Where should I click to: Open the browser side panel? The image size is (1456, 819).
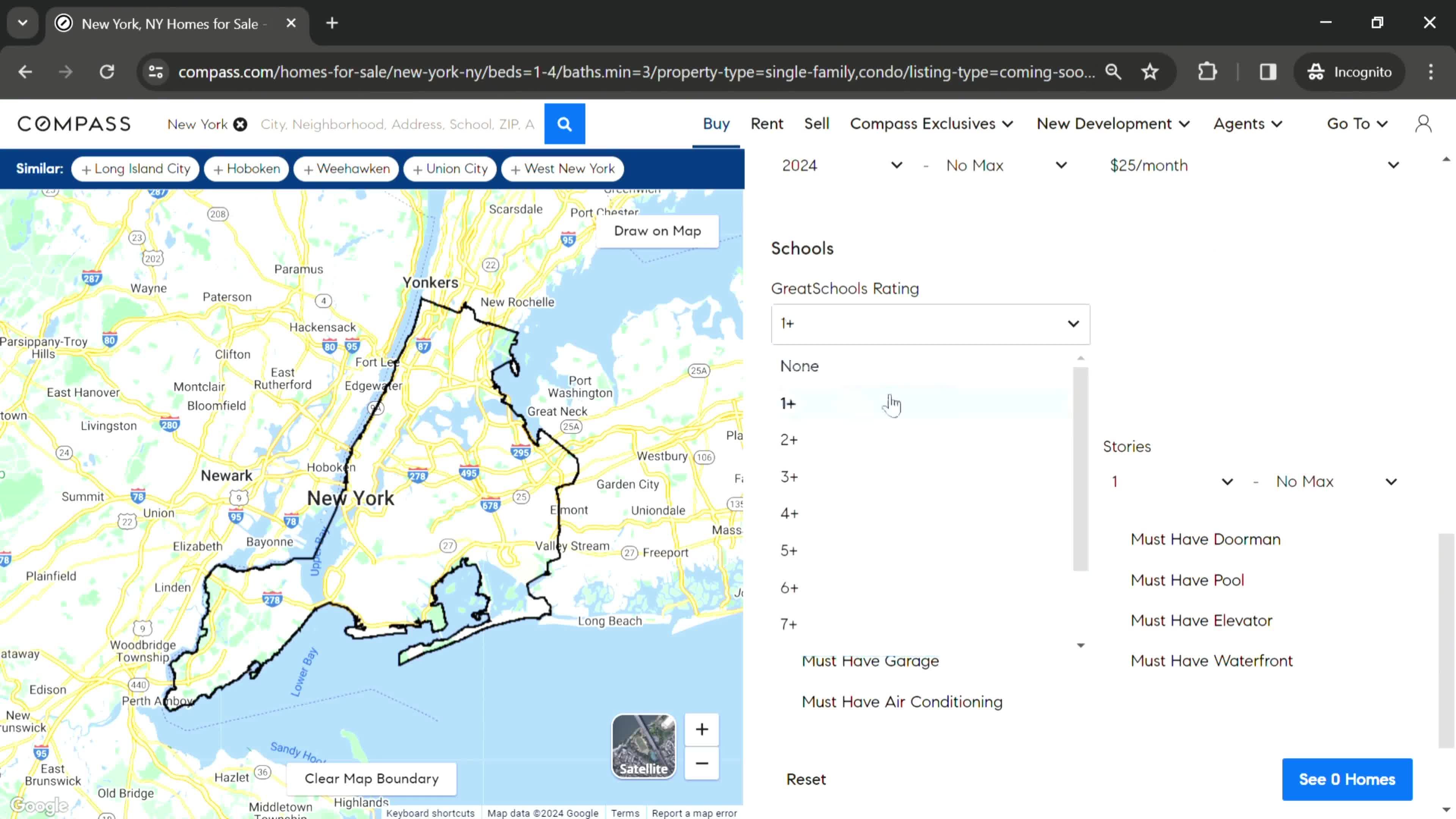coord(1268,72)
